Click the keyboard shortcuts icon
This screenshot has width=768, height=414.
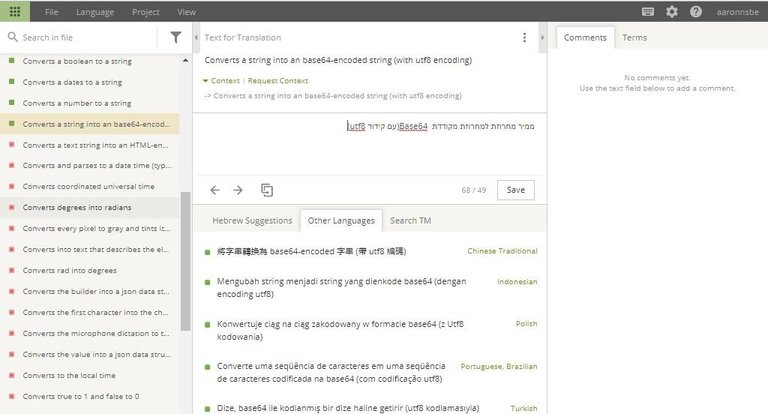[648, 12]
